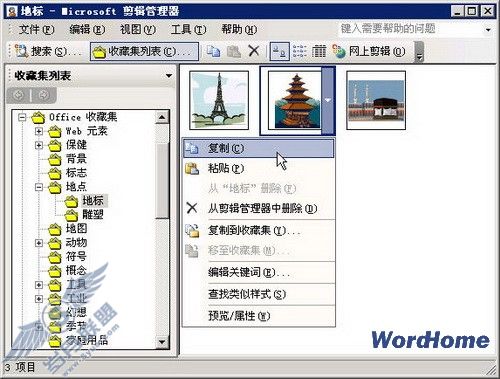Click the tree scrollbar down arrow
Screen dimensions: 500x379
[x=162, y=342]
